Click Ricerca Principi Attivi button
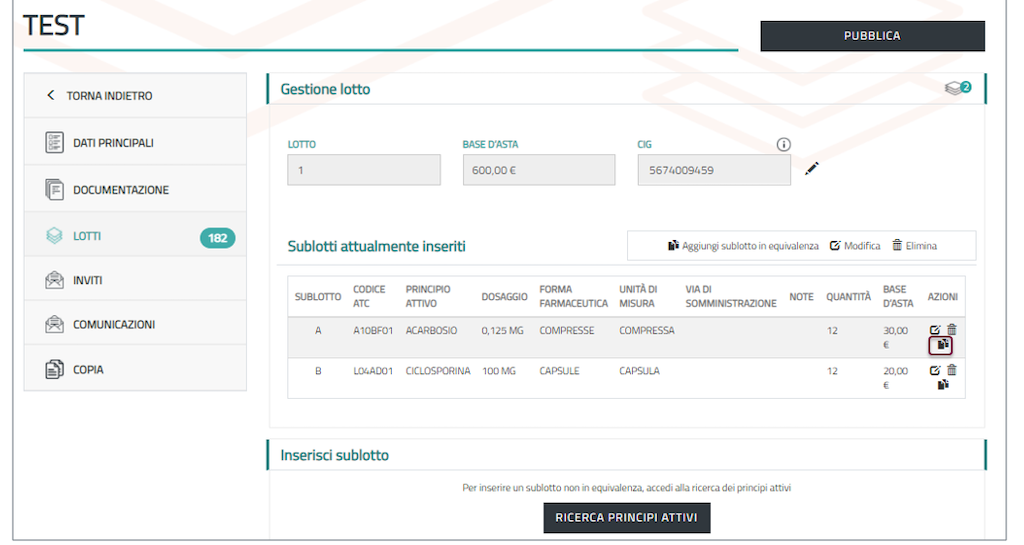 click(626, 518)
